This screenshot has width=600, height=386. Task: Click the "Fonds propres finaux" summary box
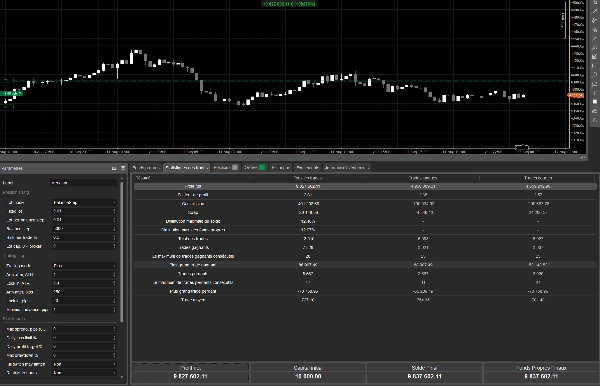point(541,372)
